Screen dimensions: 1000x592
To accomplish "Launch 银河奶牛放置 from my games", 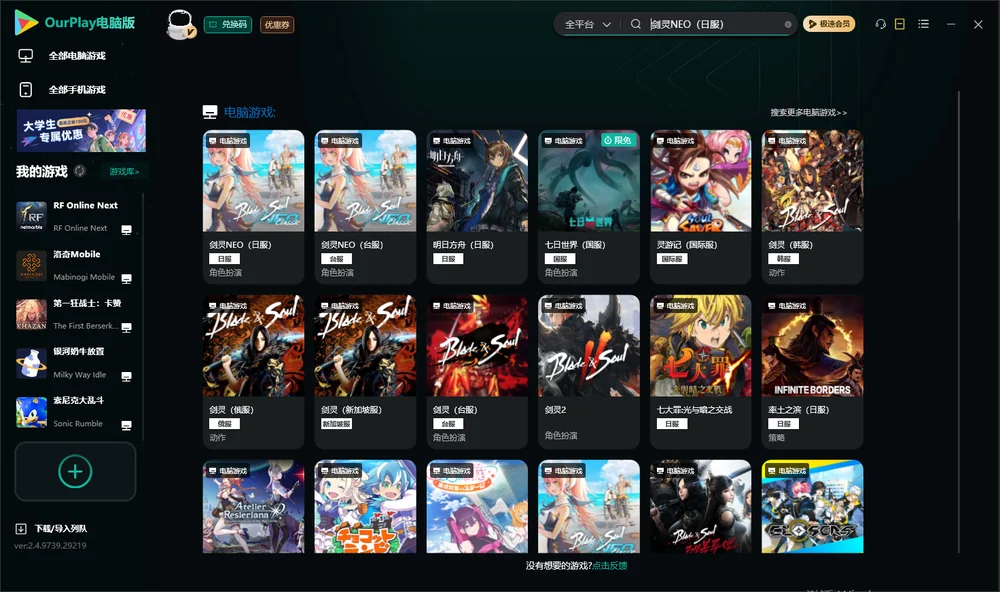I will (73, 362).
